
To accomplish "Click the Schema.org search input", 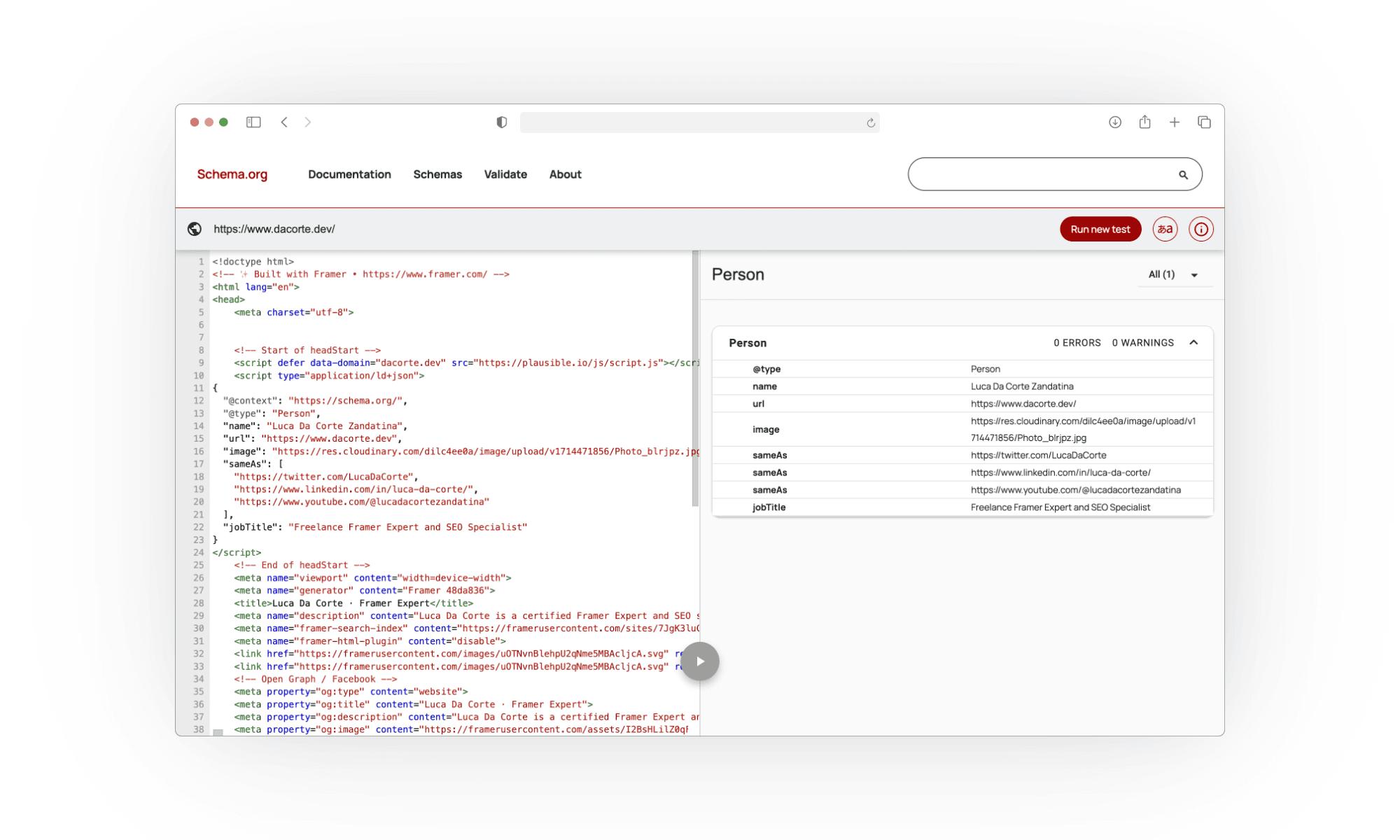I will pos(1055,174).
